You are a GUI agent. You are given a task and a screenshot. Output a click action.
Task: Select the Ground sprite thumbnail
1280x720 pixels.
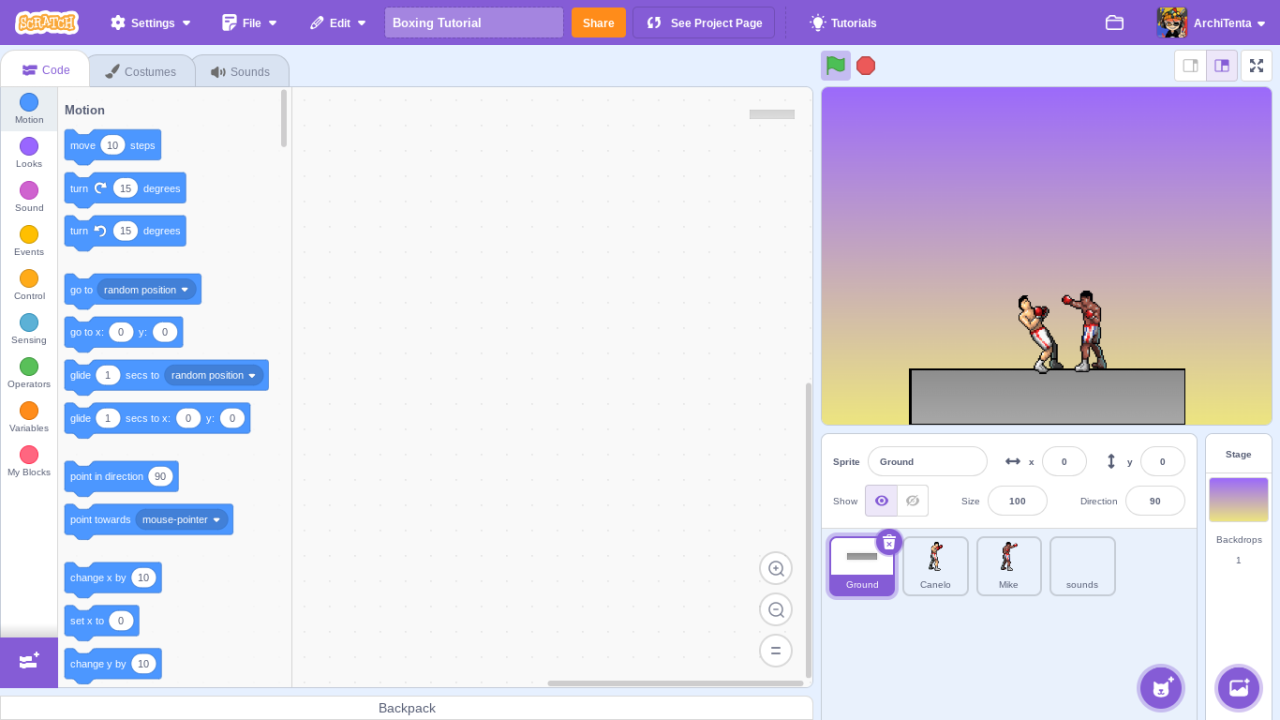point(862,566)
